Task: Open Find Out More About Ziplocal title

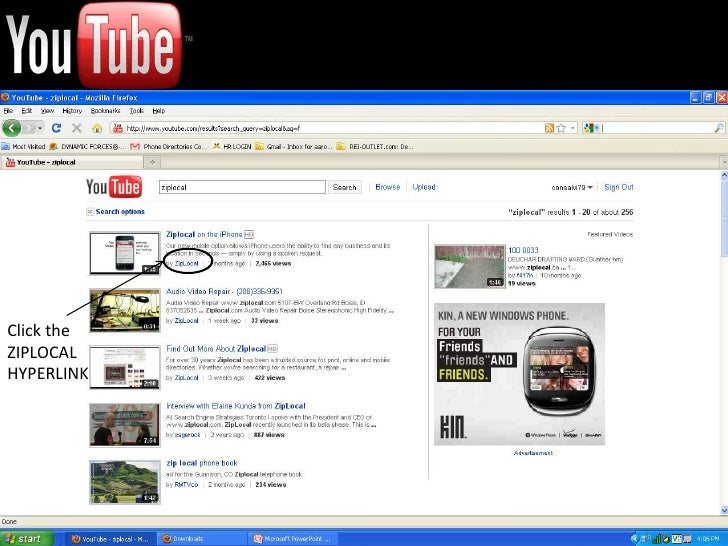Action: (216, 349)
